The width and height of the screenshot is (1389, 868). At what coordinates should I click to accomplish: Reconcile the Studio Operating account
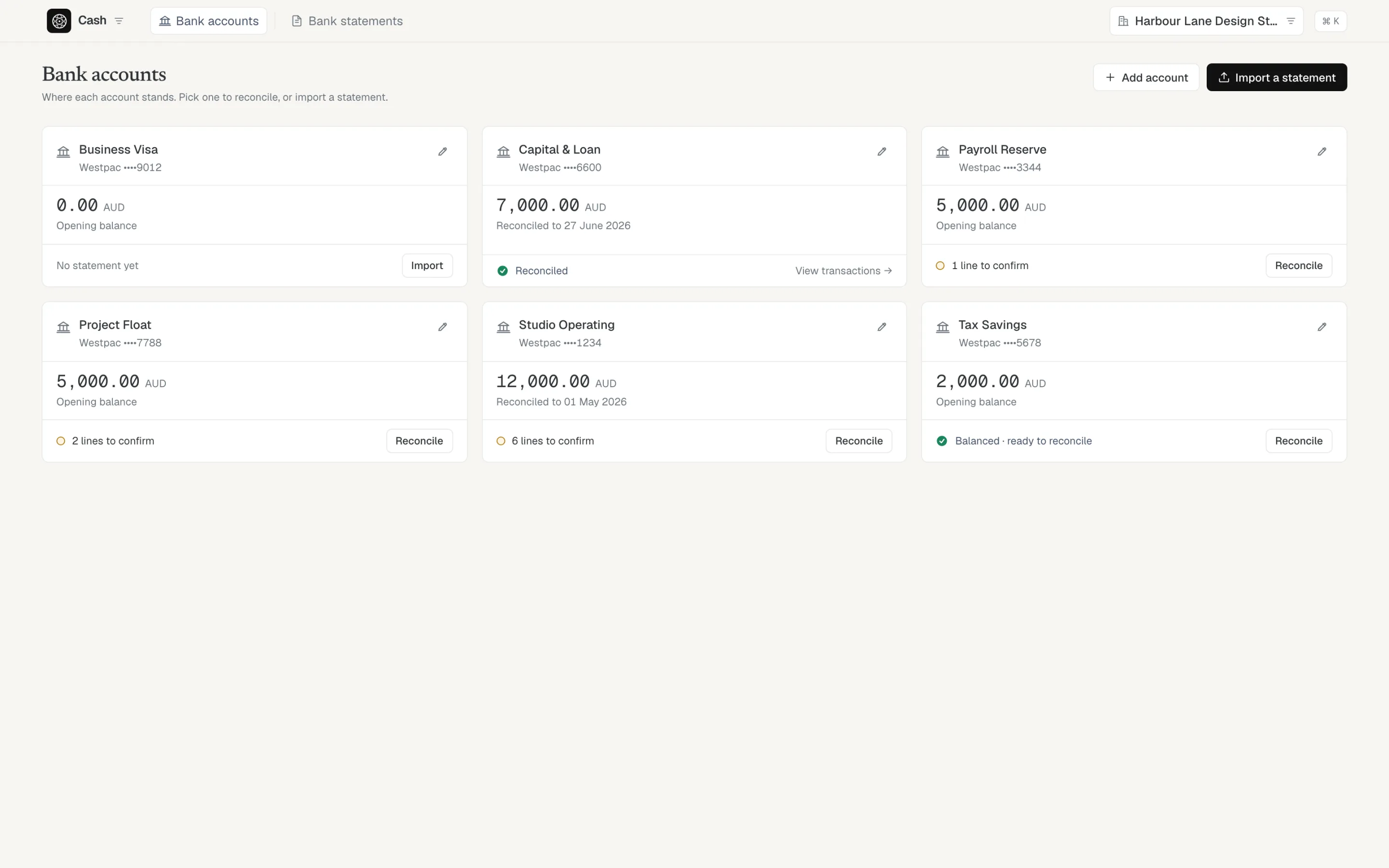[858, 441]
